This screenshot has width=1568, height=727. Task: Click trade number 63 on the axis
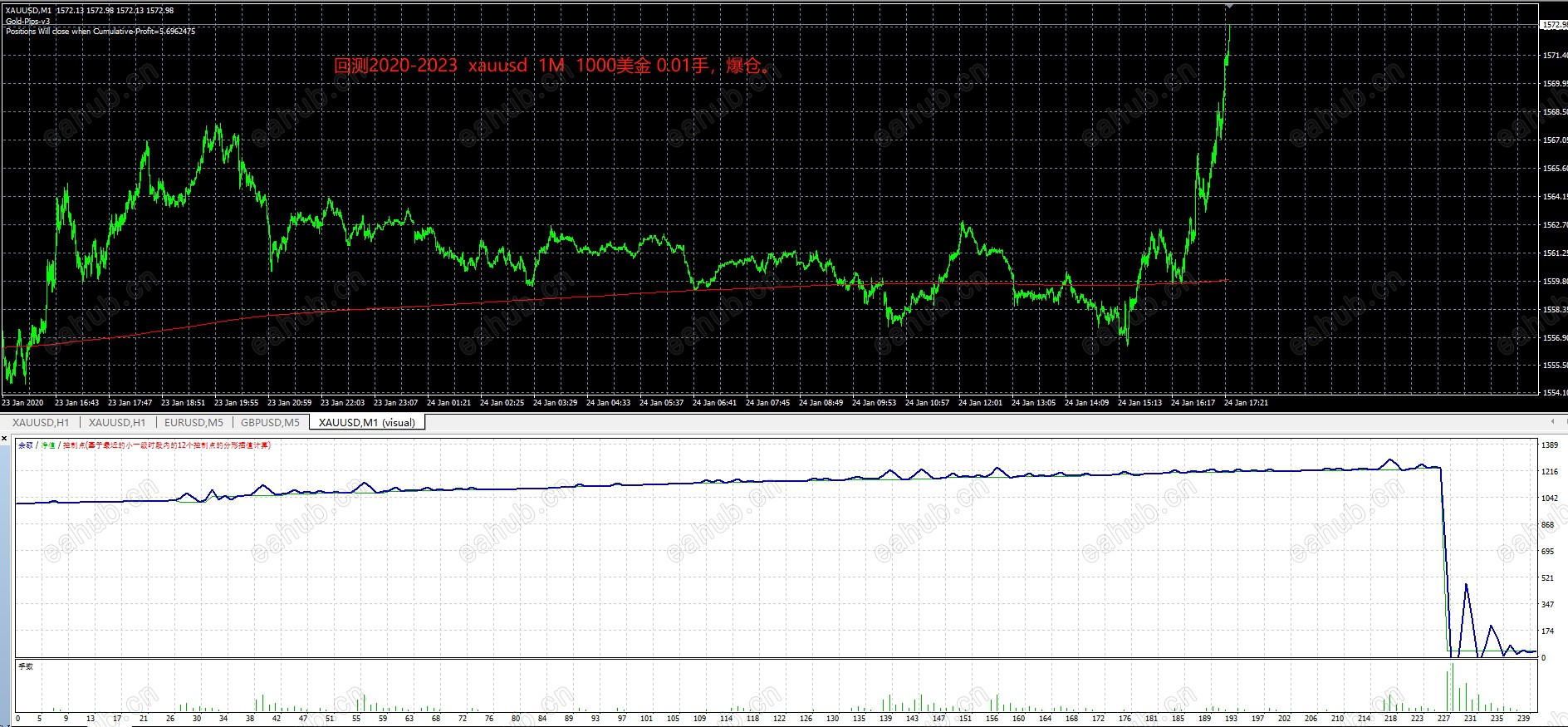coord(409,719)
